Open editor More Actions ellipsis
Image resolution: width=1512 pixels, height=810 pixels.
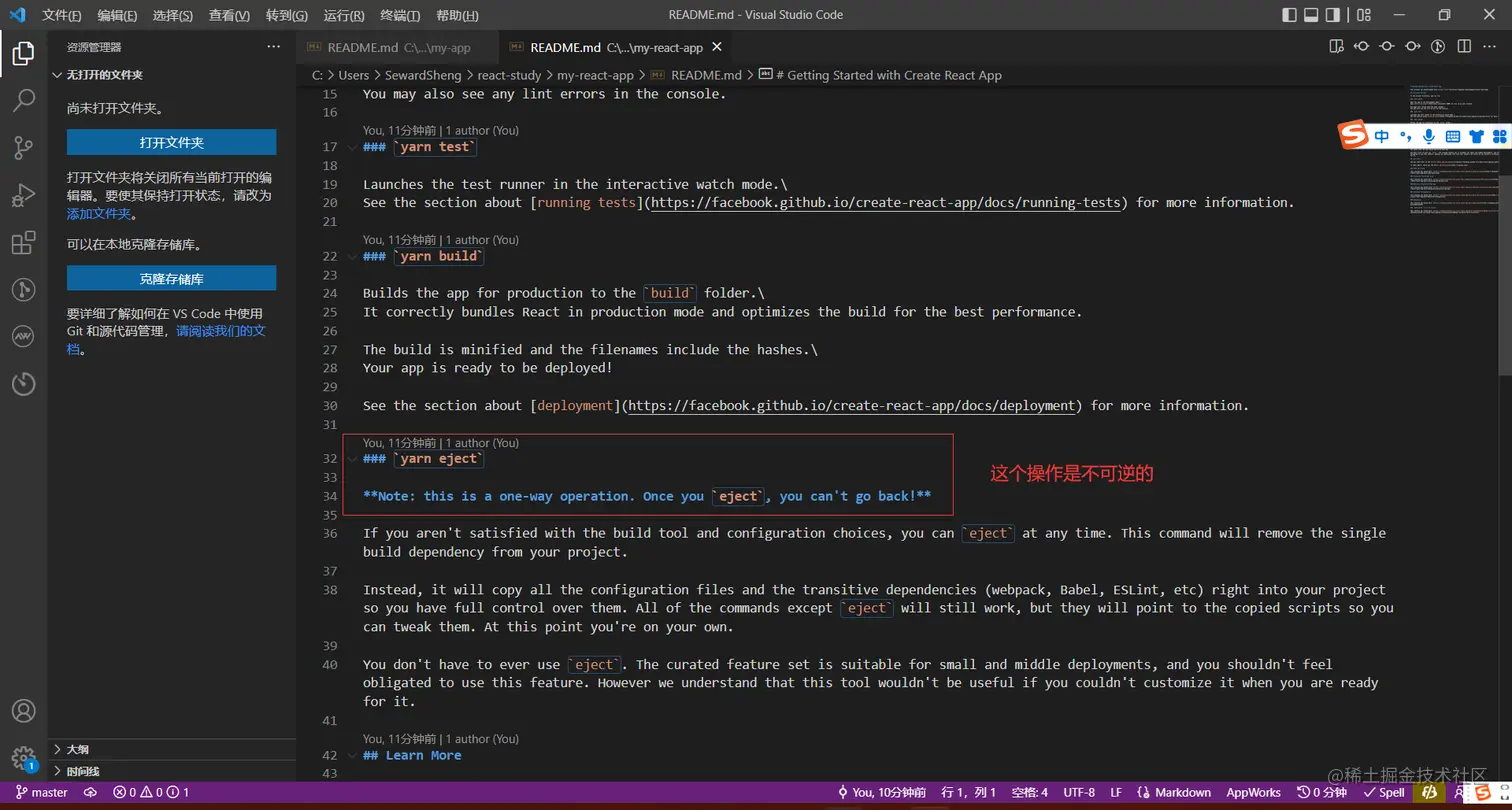point(1489,46)
